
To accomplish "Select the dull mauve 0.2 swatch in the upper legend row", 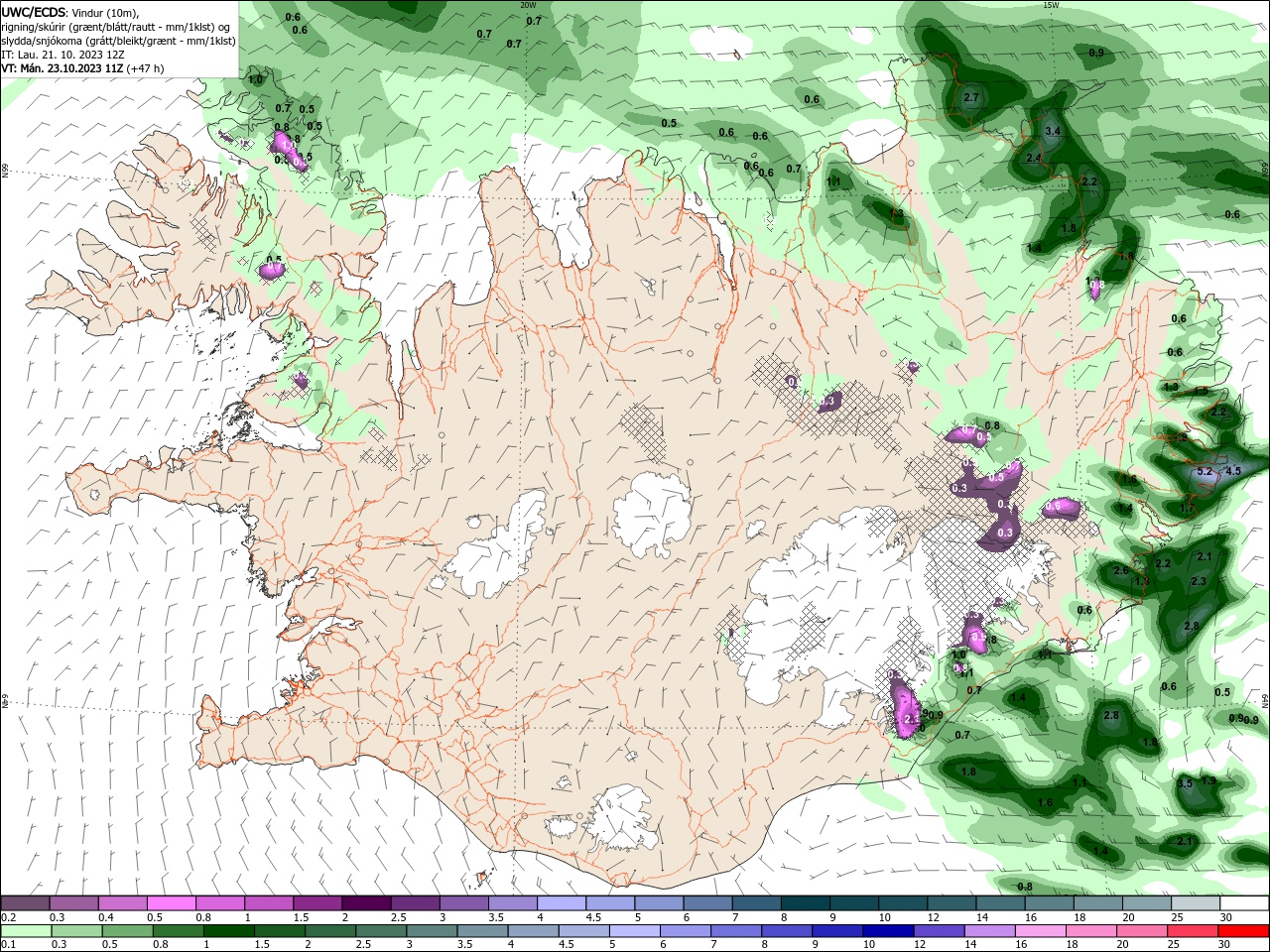I will pos(25,903).
